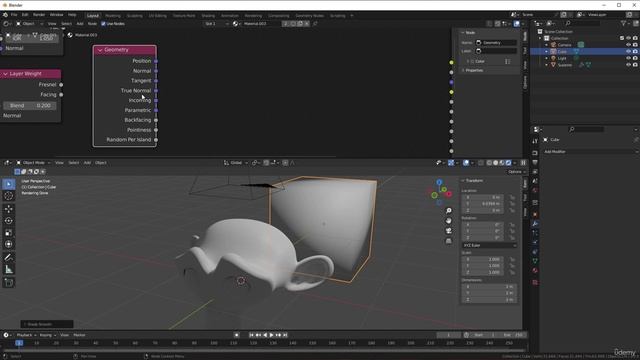Select the Select Box tool in viewport toolbar
The height and width of the screenshot is (360, 640).
8,184
